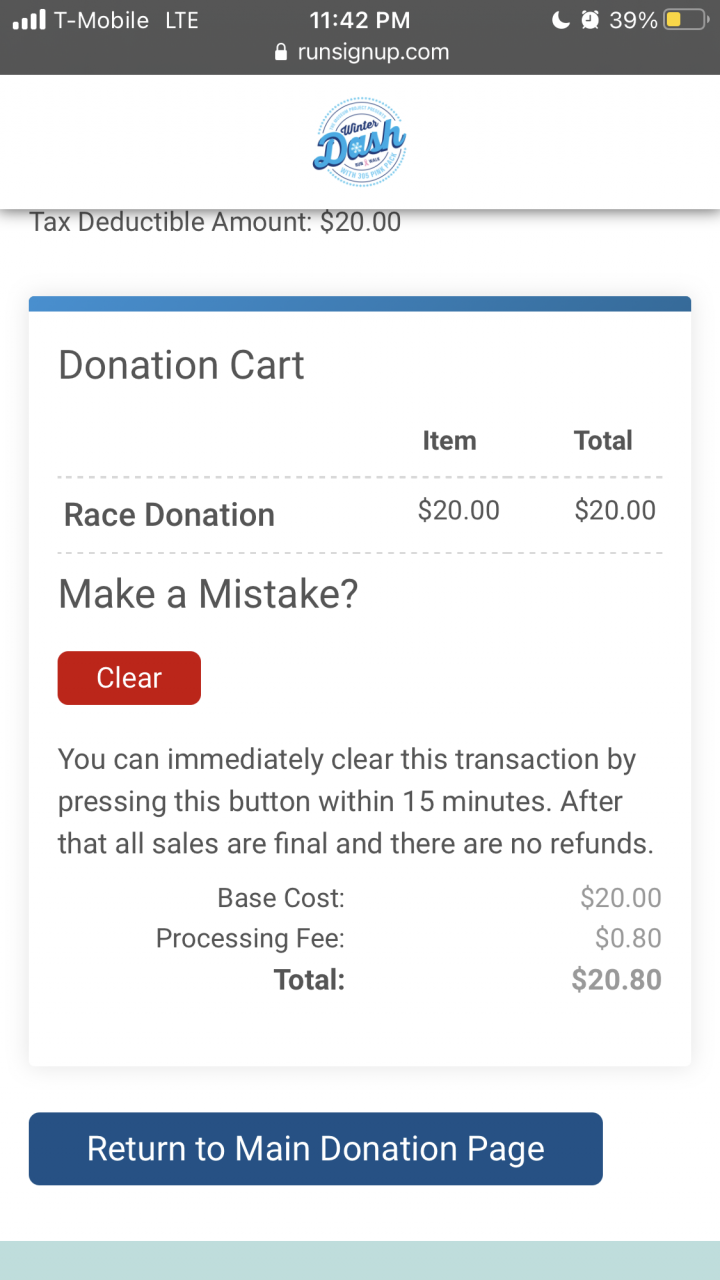720x1280 pixels.
Task: Tap the Make a Mistake? heading
Action: point(208,595)
